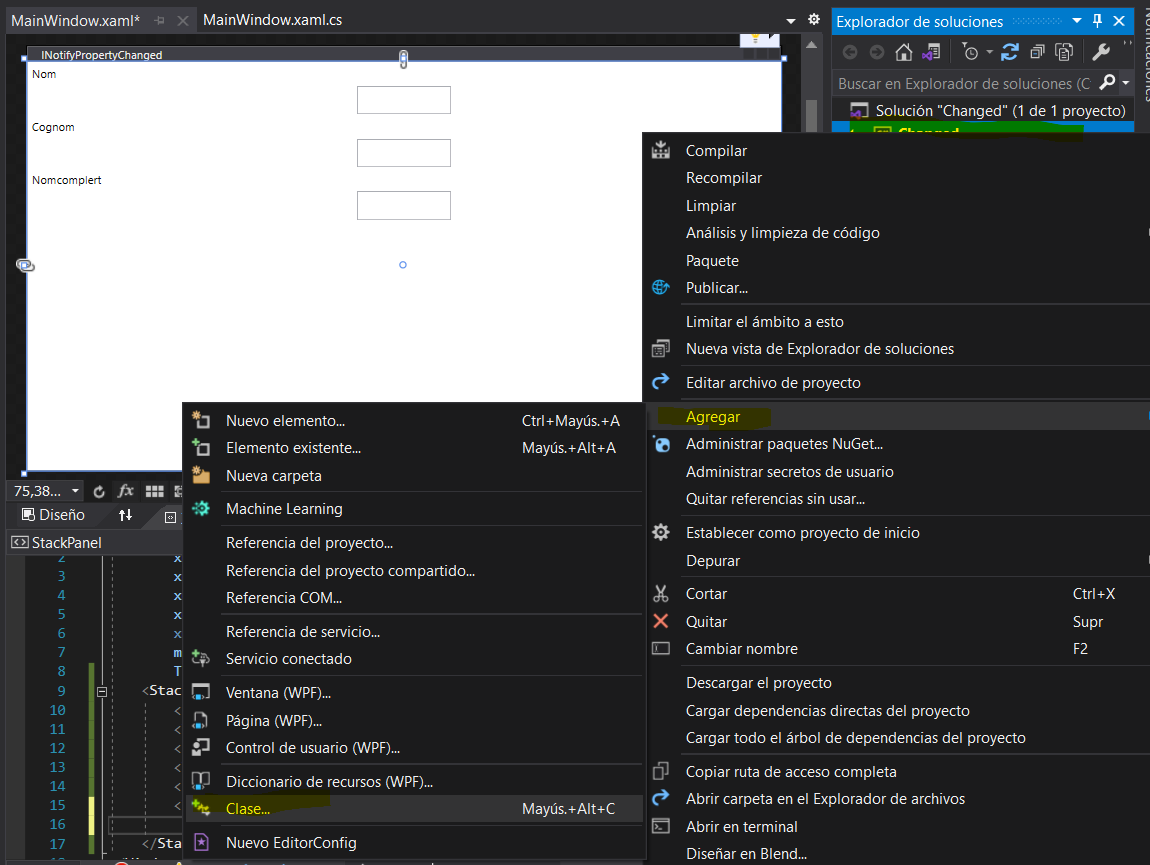Click the sync/refresh icon in solution explorer toolbar
This screenshot has width=1150, height=865.
(x=1010, y=52)
